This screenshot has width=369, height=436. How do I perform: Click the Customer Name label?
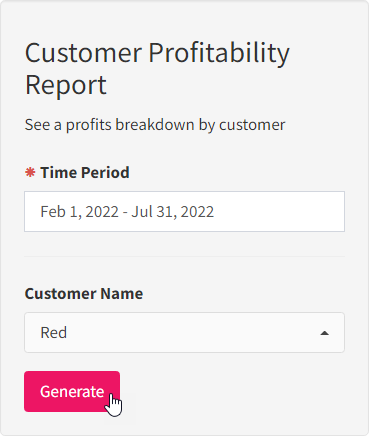pos(84,294)
